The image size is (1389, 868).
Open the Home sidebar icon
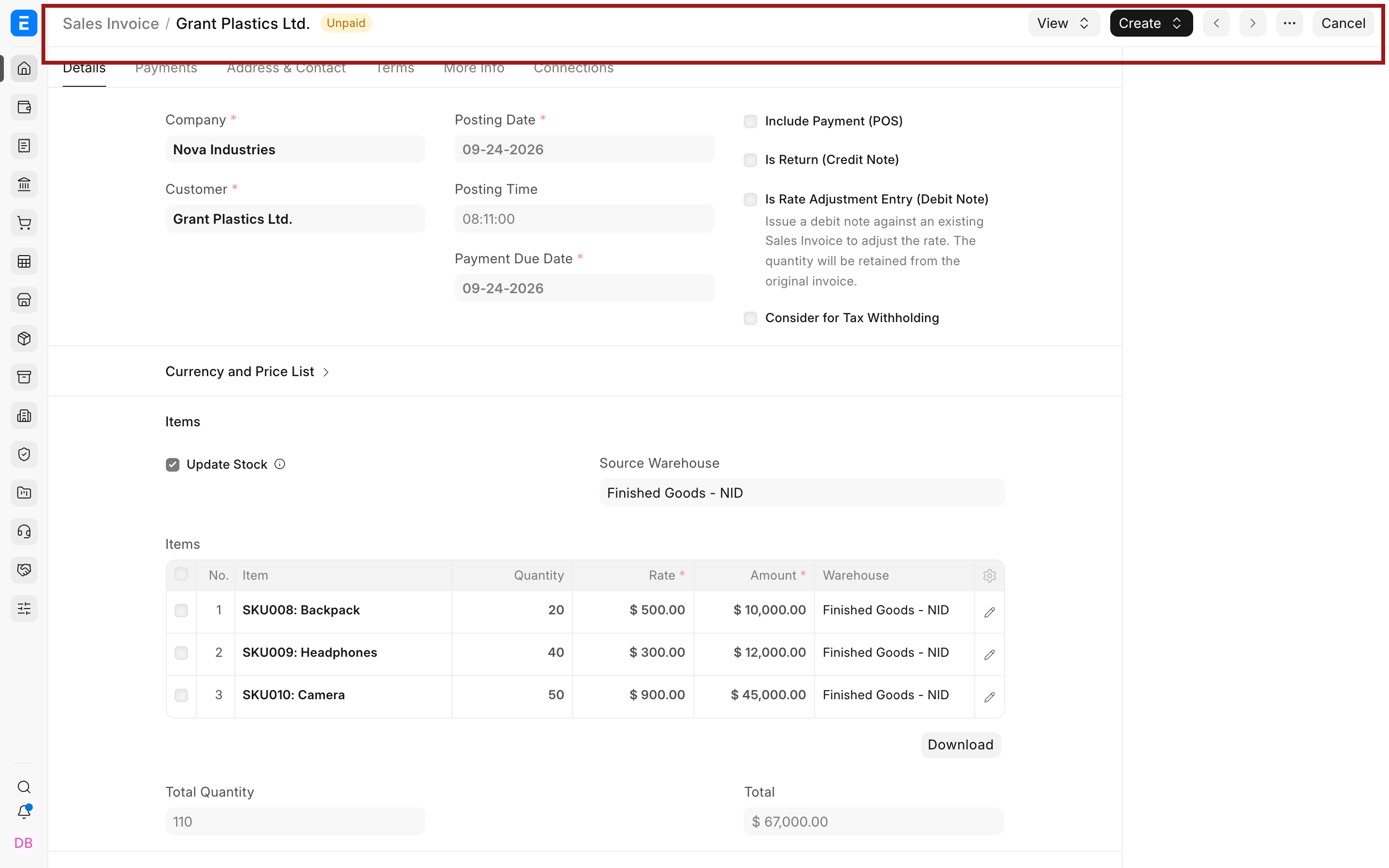click(x=24, y=68)
